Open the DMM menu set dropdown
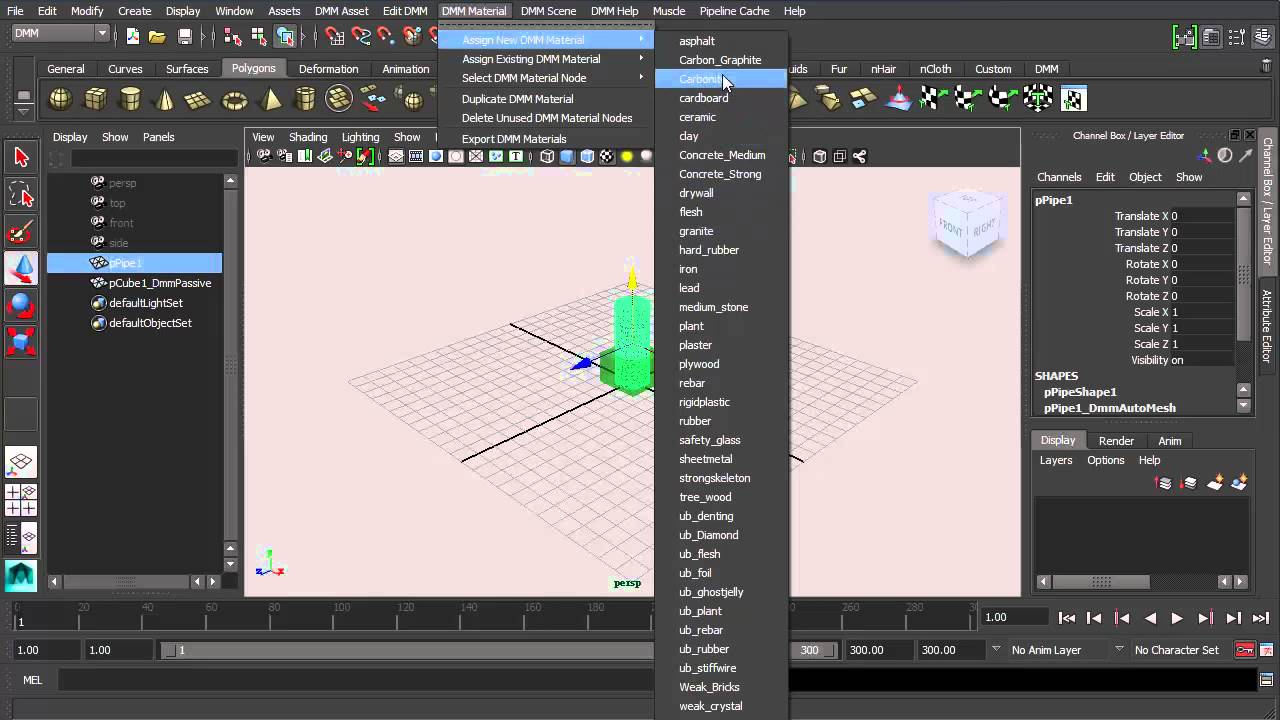 click(61, 33)
